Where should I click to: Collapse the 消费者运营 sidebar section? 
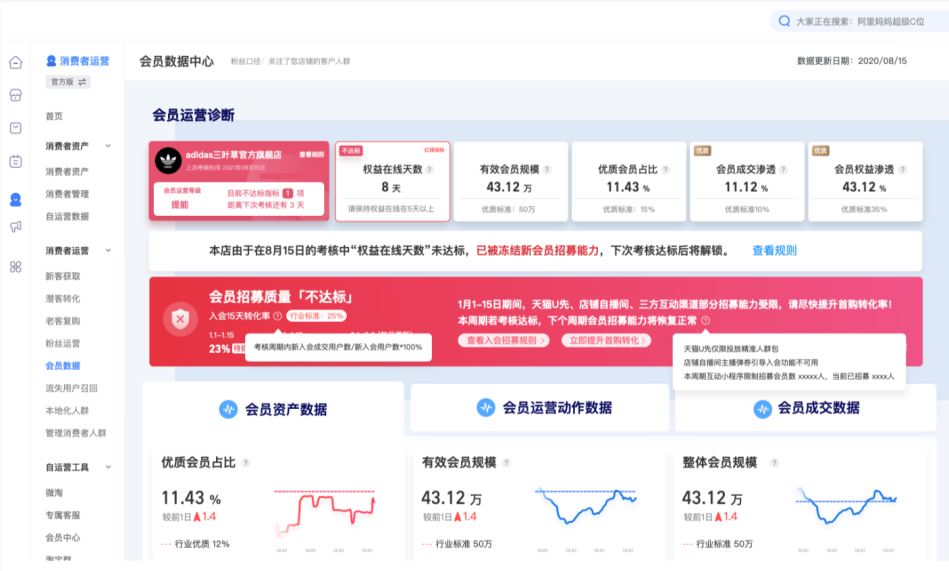pos(108,251)
